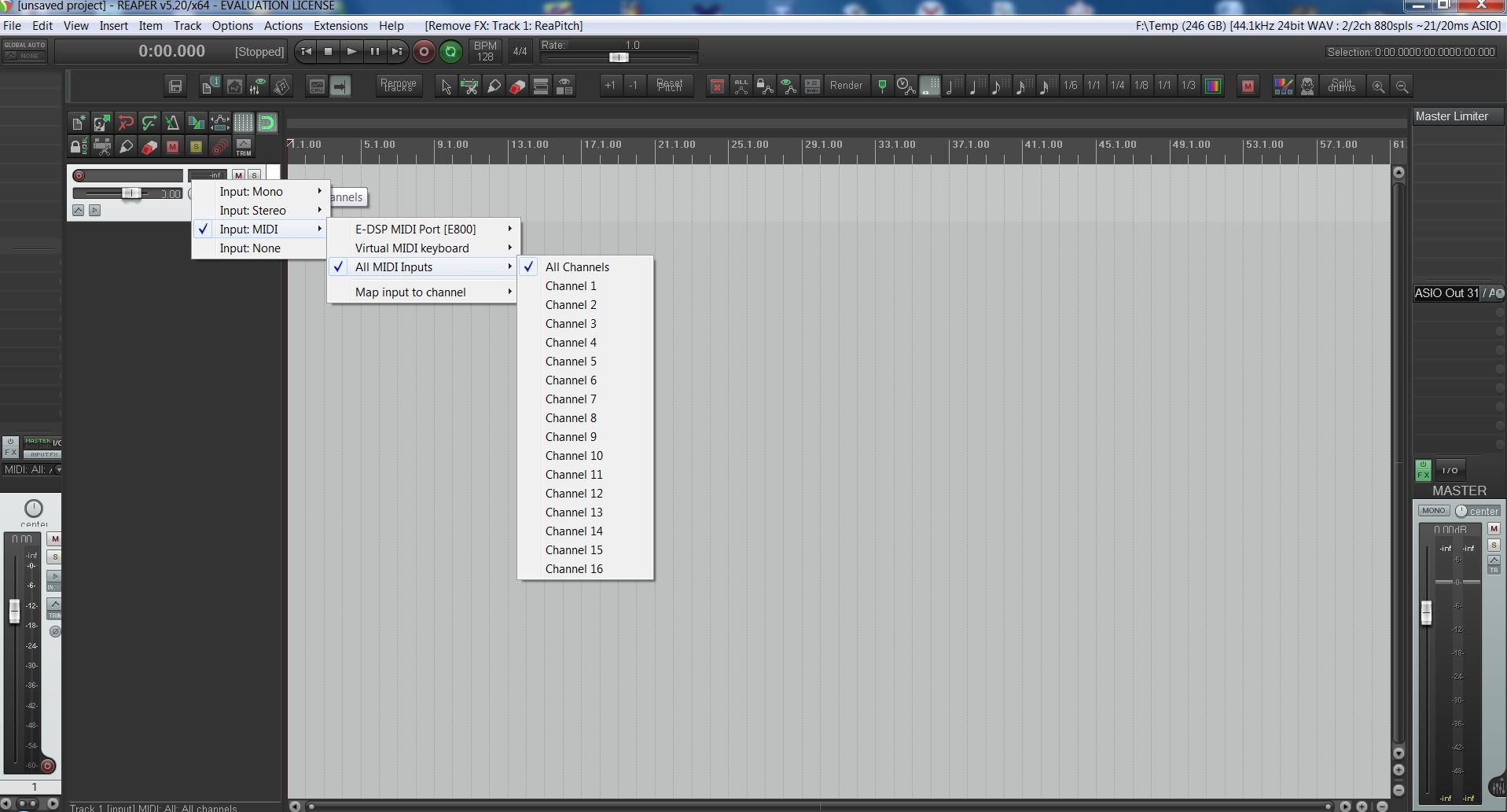Click the save project floppy disk icon
The image size is (1507, 812).
175,86
